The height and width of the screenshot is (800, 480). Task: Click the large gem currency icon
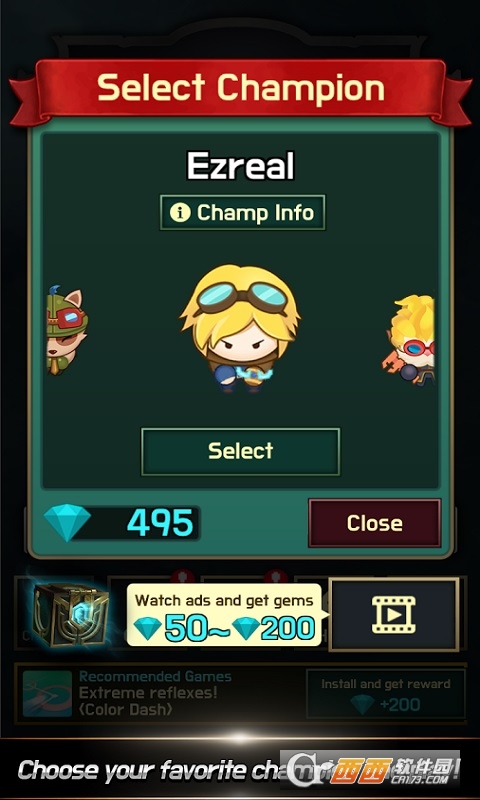point(67,523)
